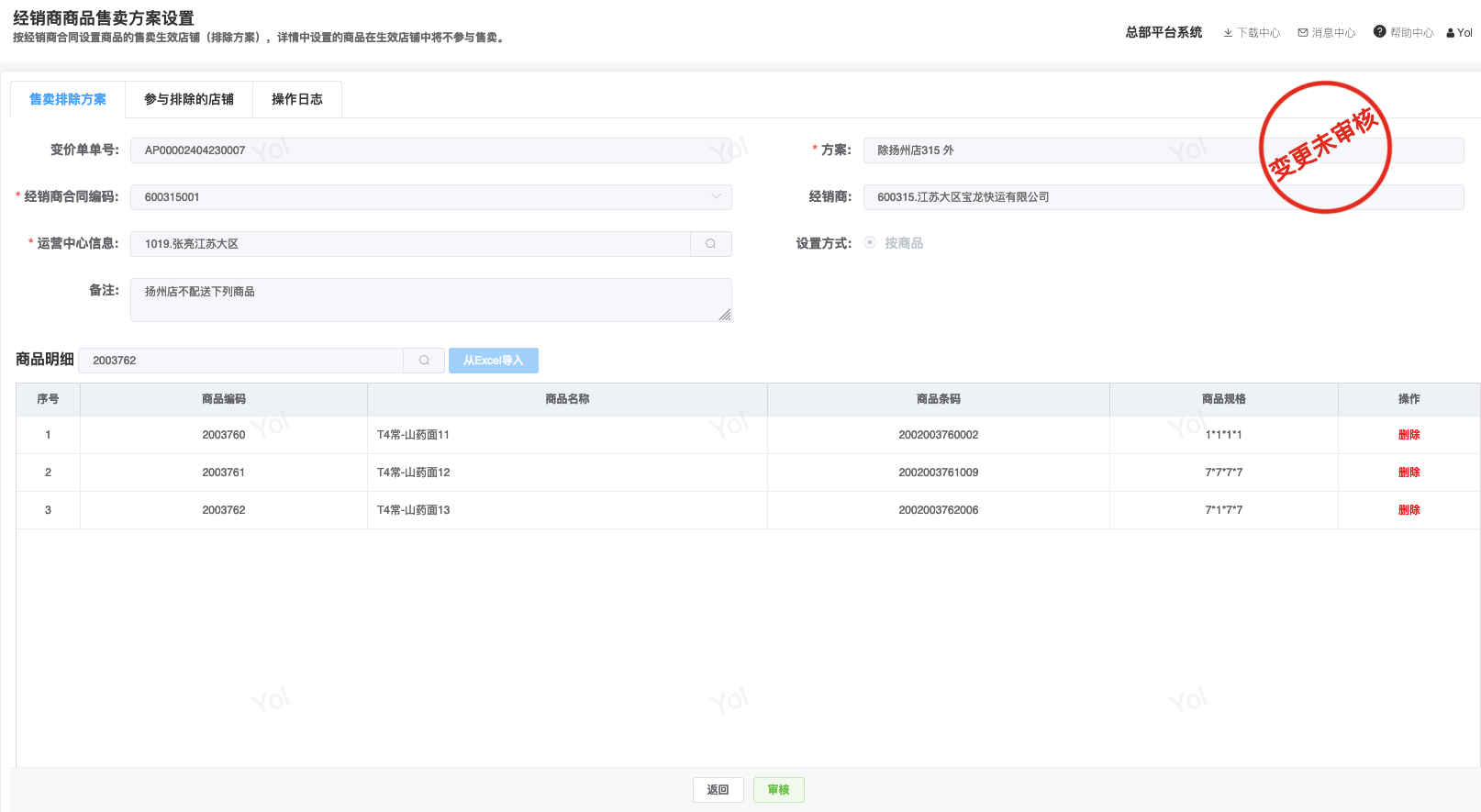Switch to 参与排除的店铺 tab
The height and width of the screenshot is (812, 1481).
pos(189,99)
